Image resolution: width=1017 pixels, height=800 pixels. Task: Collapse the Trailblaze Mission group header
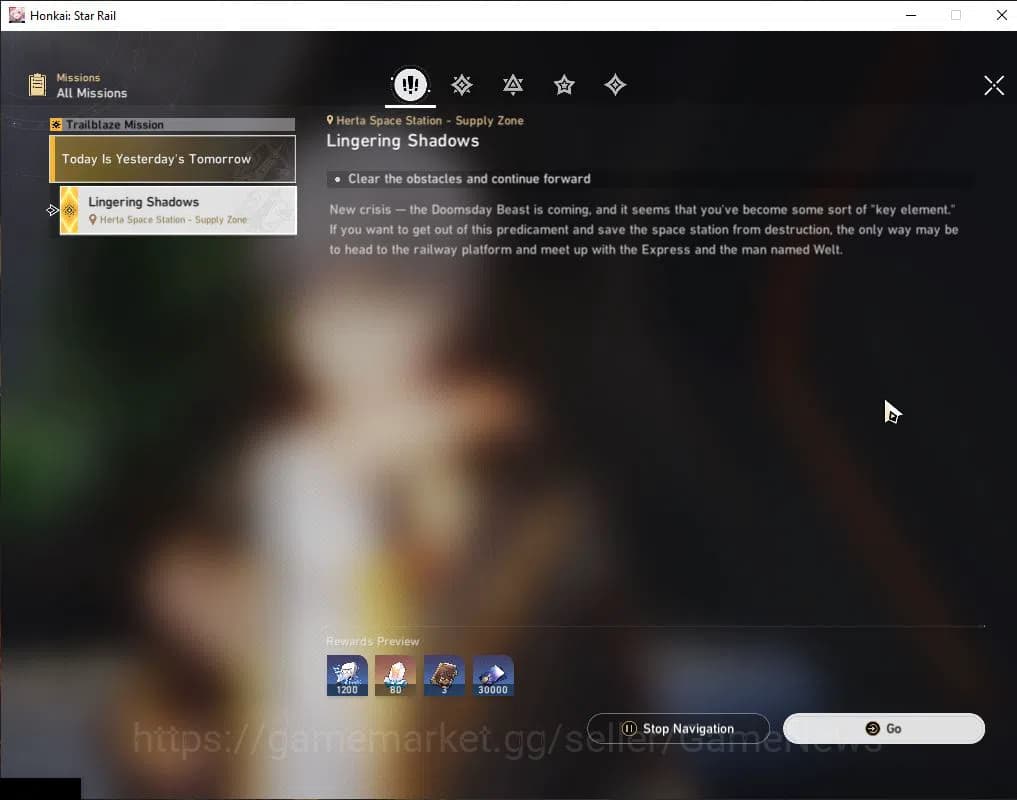pos(172,125)
